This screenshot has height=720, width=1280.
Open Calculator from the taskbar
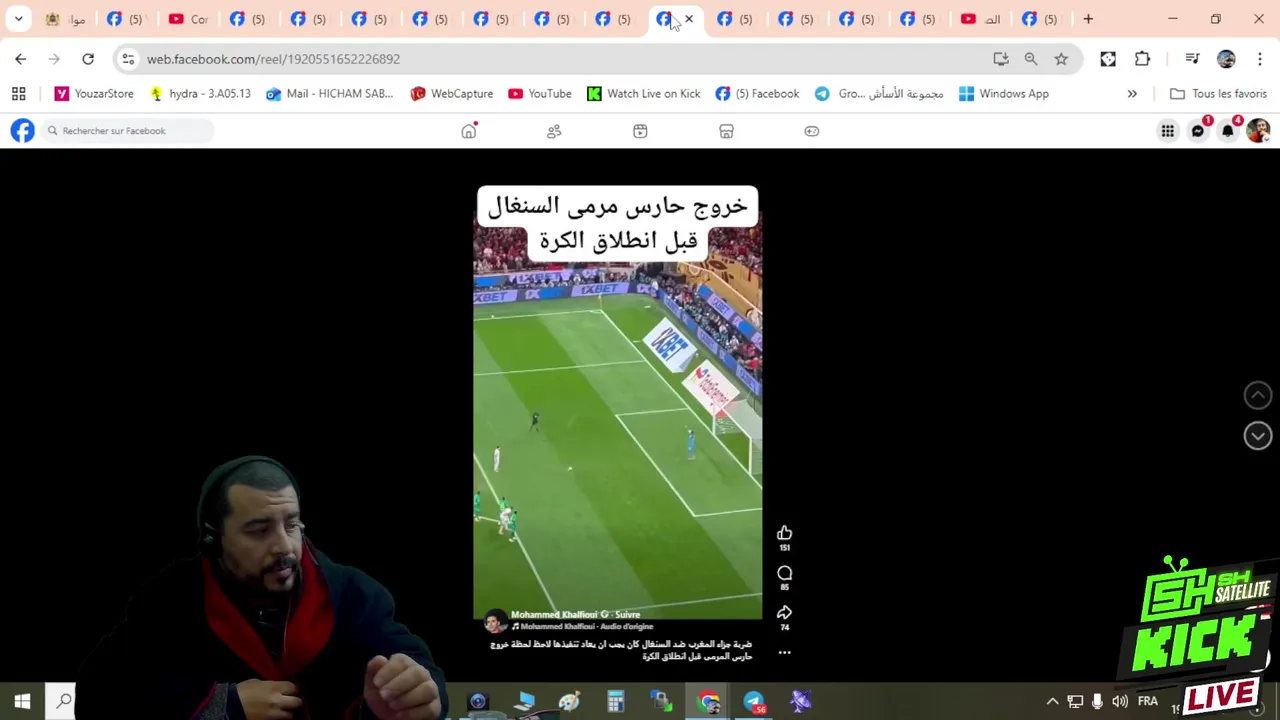[615, 701]
